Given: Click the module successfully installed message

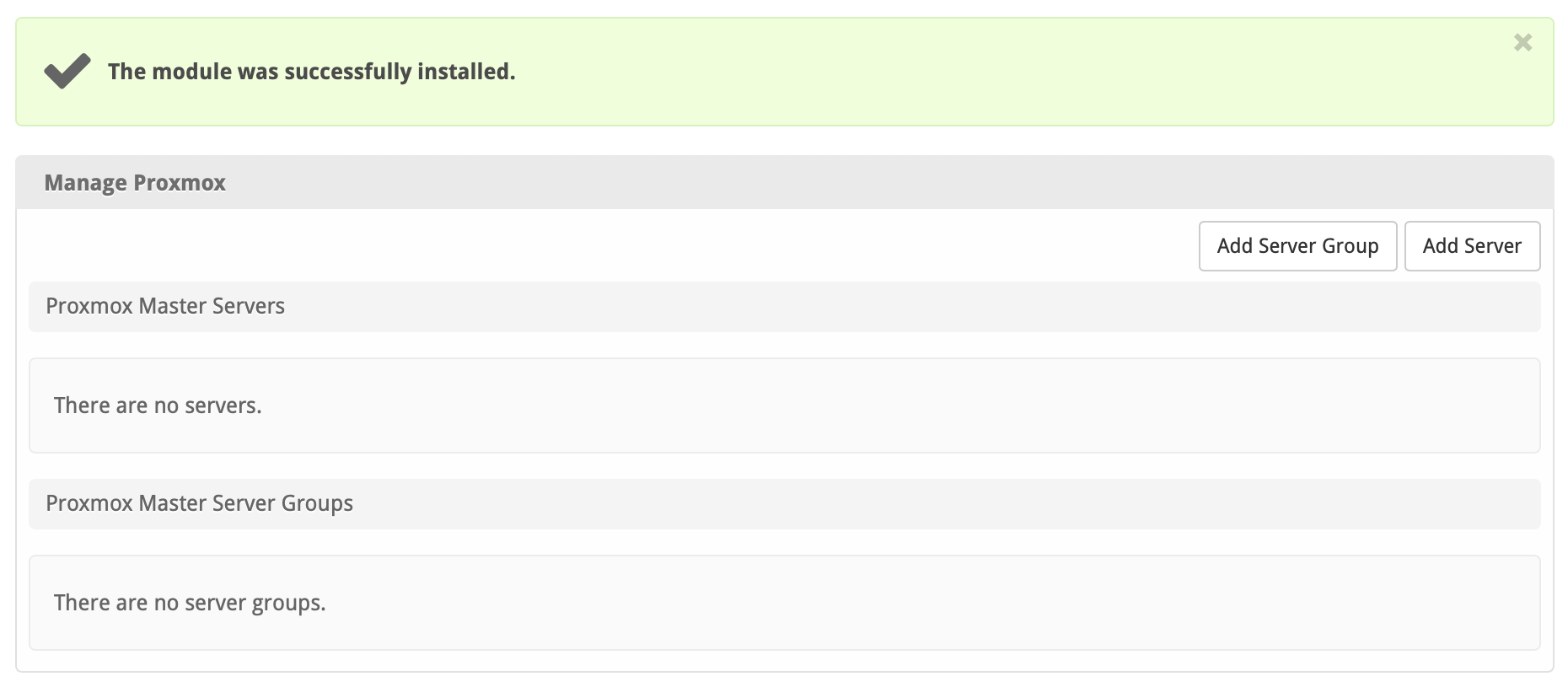Looking at the screenshot, I should [311, 72].
